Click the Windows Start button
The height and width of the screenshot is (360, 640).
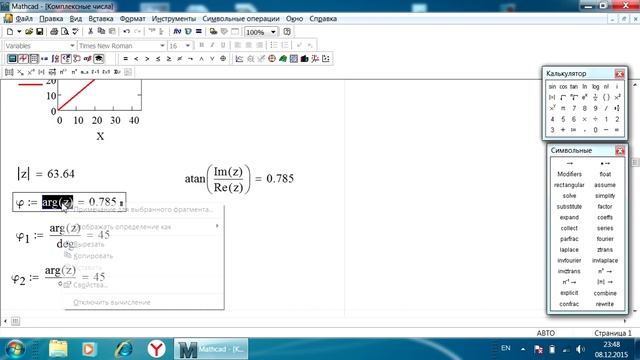(15, 349)
